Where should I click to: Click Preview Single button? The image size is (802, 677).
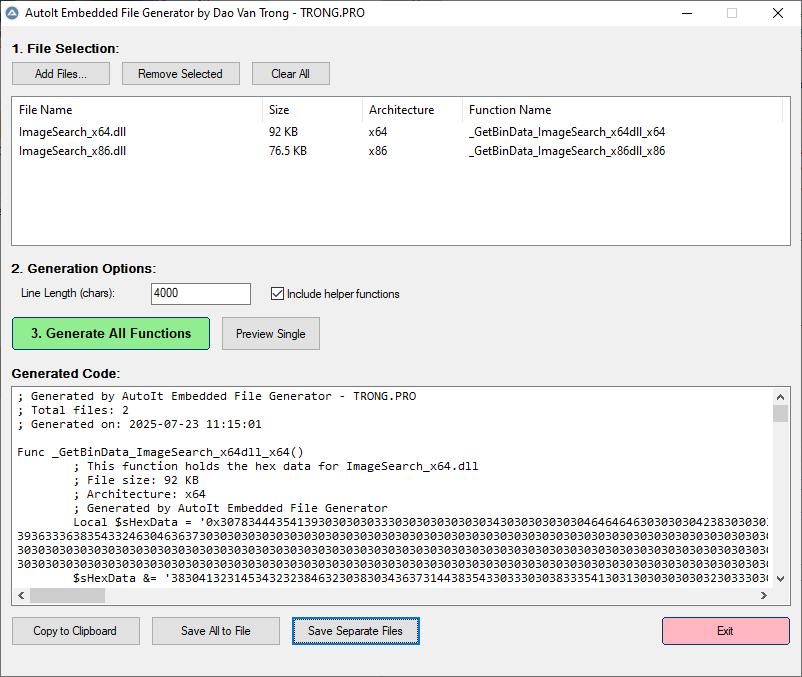(x=271, y=333)
